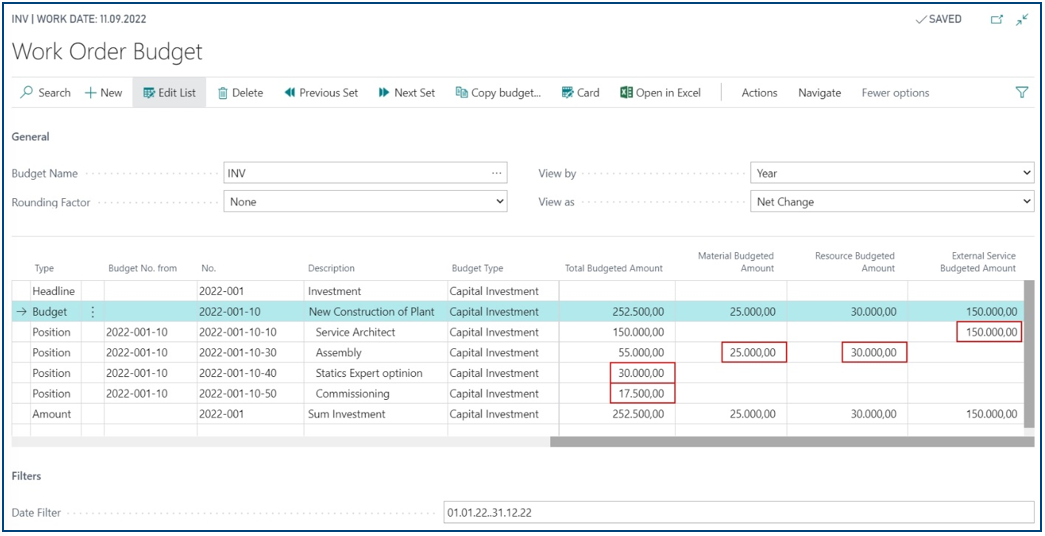Viewport: 1045px width, 536px height.
Task: Click the Sum Investment description
Action: coord(347,414)
